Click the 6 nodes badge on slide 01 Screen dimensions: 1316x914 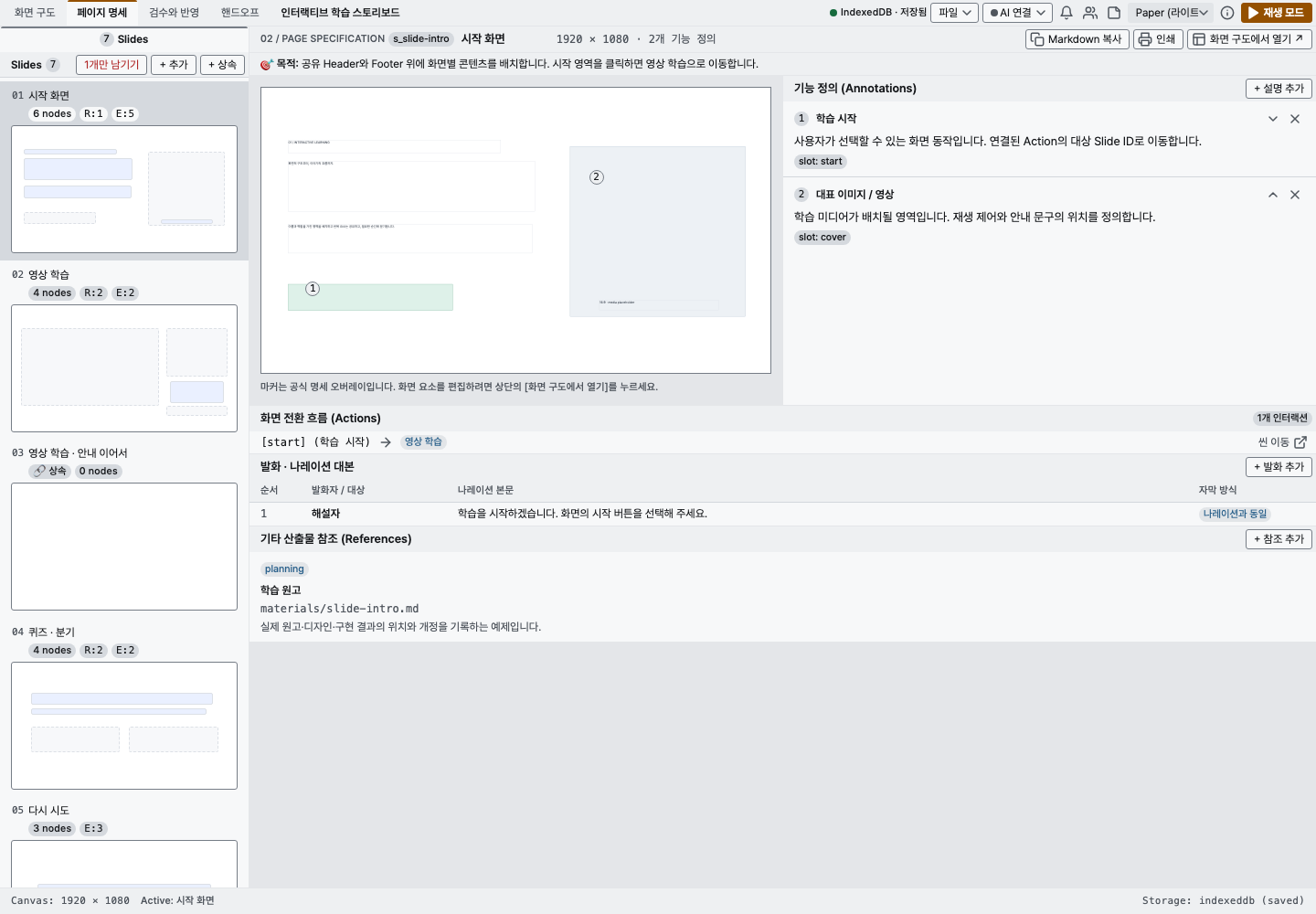coord(52,114)
